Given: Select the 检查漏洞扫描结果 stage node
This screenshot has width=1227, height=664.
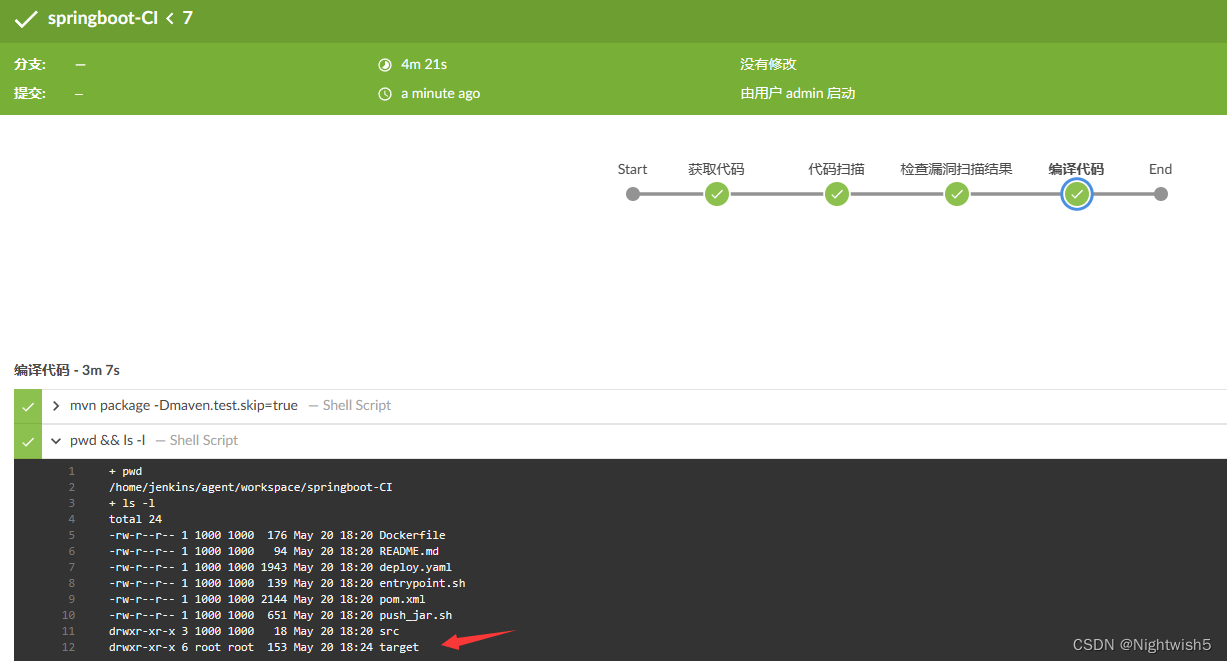Looking at the screenshot, I should coord(957,194).
